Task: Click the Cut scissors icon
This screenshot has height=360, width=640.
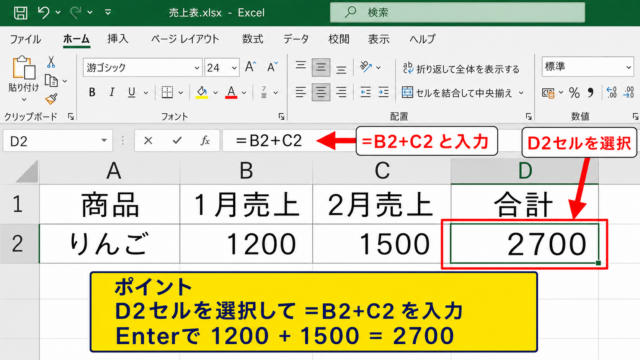Action: (x=51, y=62)
